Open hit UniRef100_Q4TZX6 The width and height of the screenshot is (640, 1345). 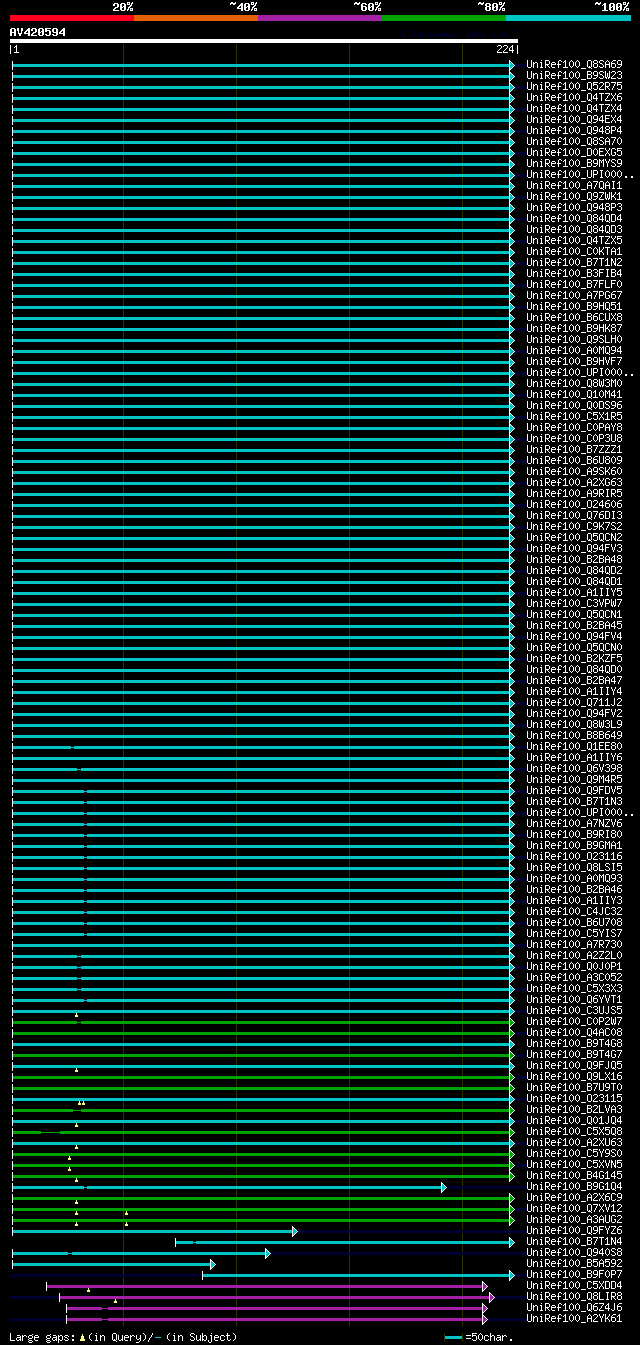[x=574, y=97]
